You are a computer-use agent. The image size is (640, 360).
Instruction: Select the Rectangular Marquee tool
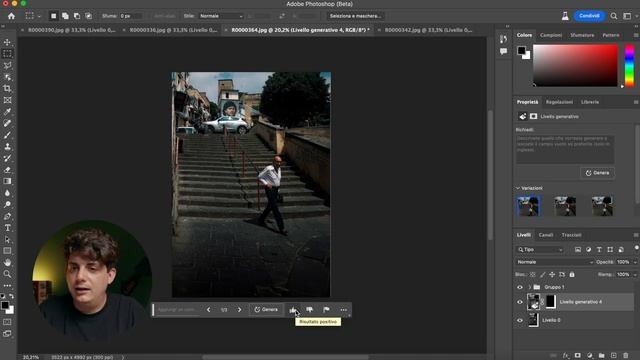point(7,53)
